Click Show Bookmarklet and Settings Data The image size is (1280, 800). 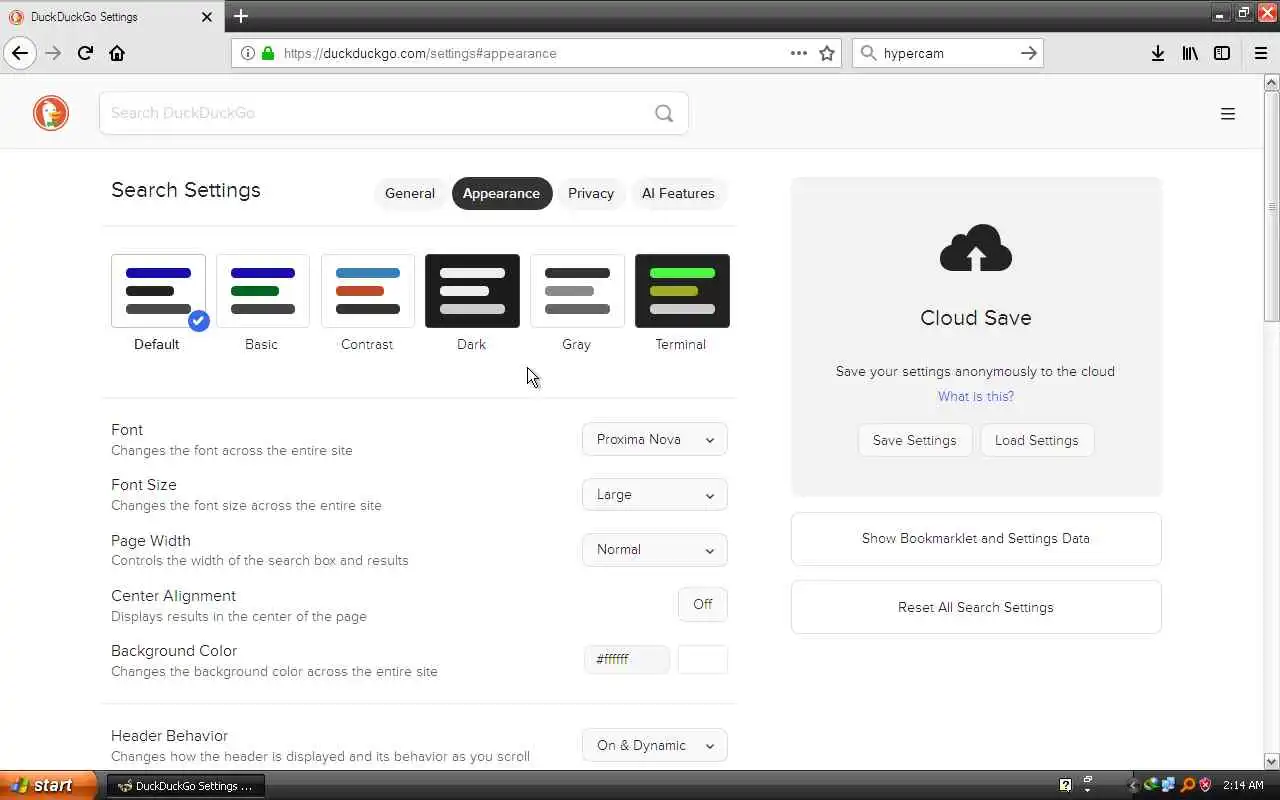coord(976,539)
